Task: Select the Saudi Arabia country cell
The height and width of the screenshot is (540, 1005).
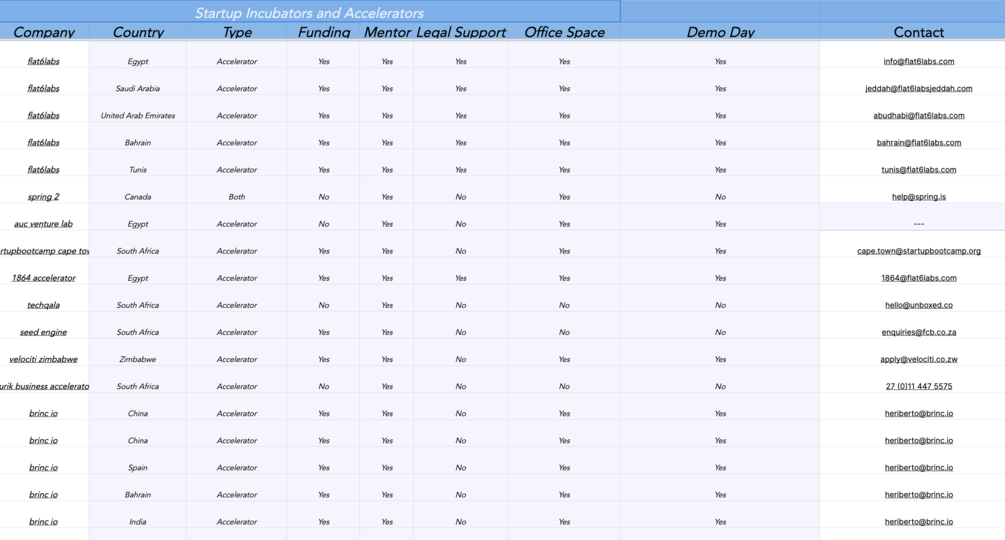Action: tap(138, 88)
